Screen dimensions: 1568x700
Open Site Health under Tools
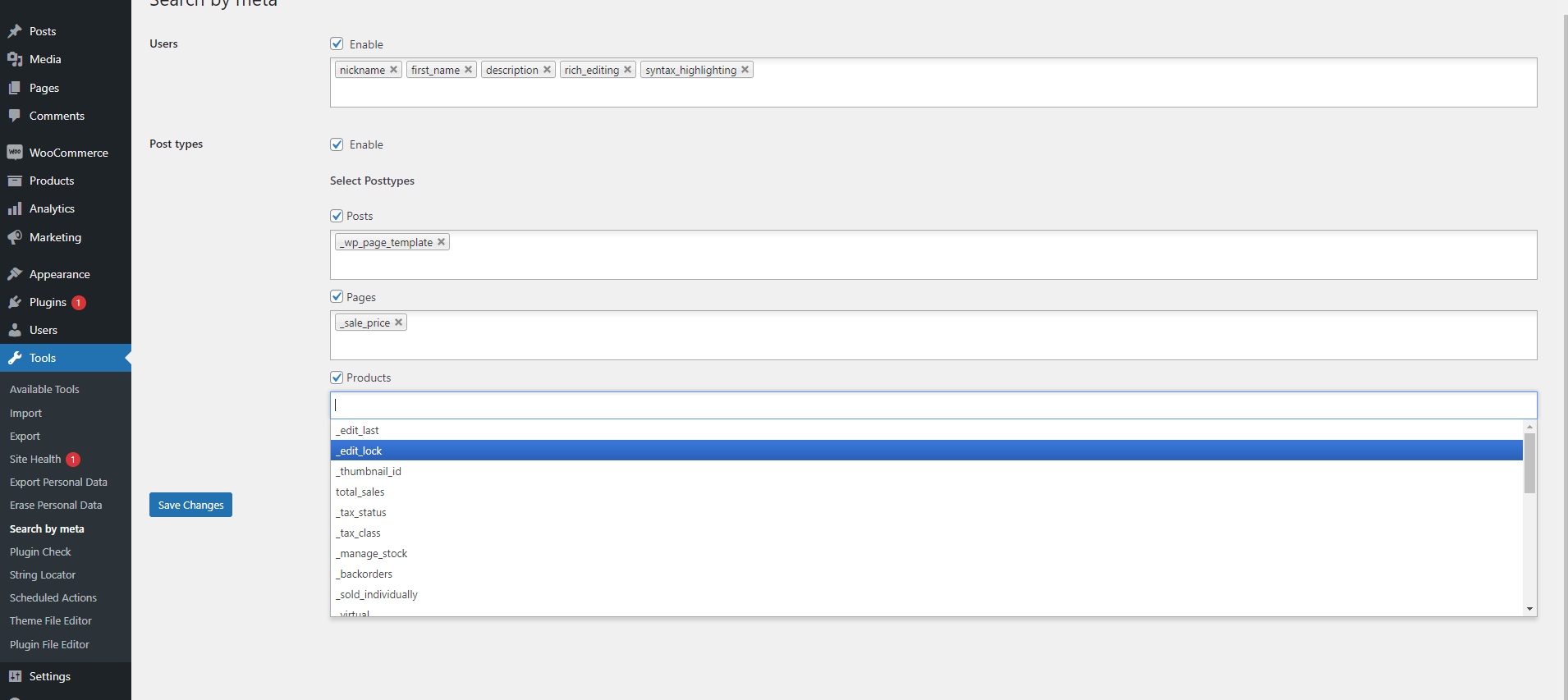[x=35, y=460]
